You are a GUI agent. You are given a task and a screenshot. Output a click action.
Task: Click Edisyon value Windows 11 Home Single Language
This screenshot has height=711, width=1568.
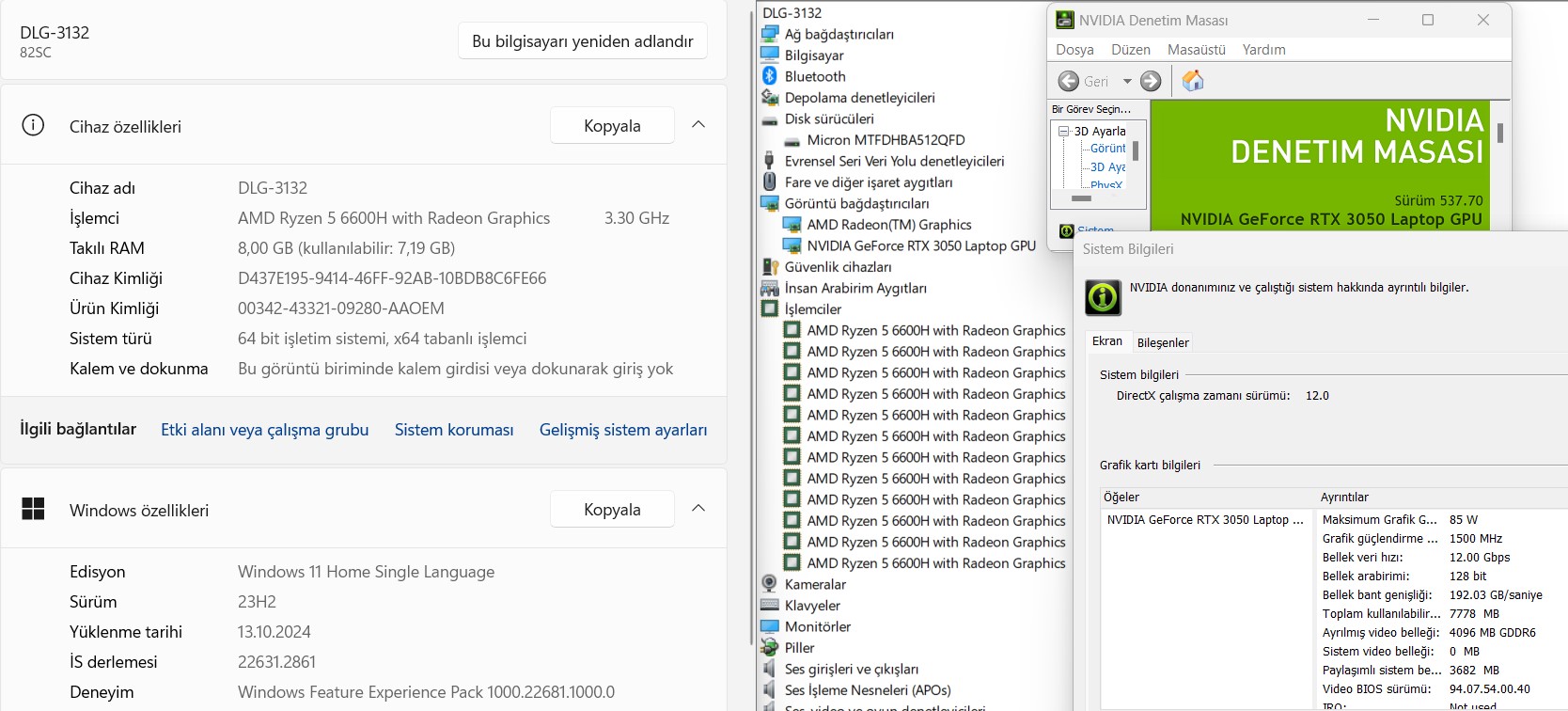point(366,572)
